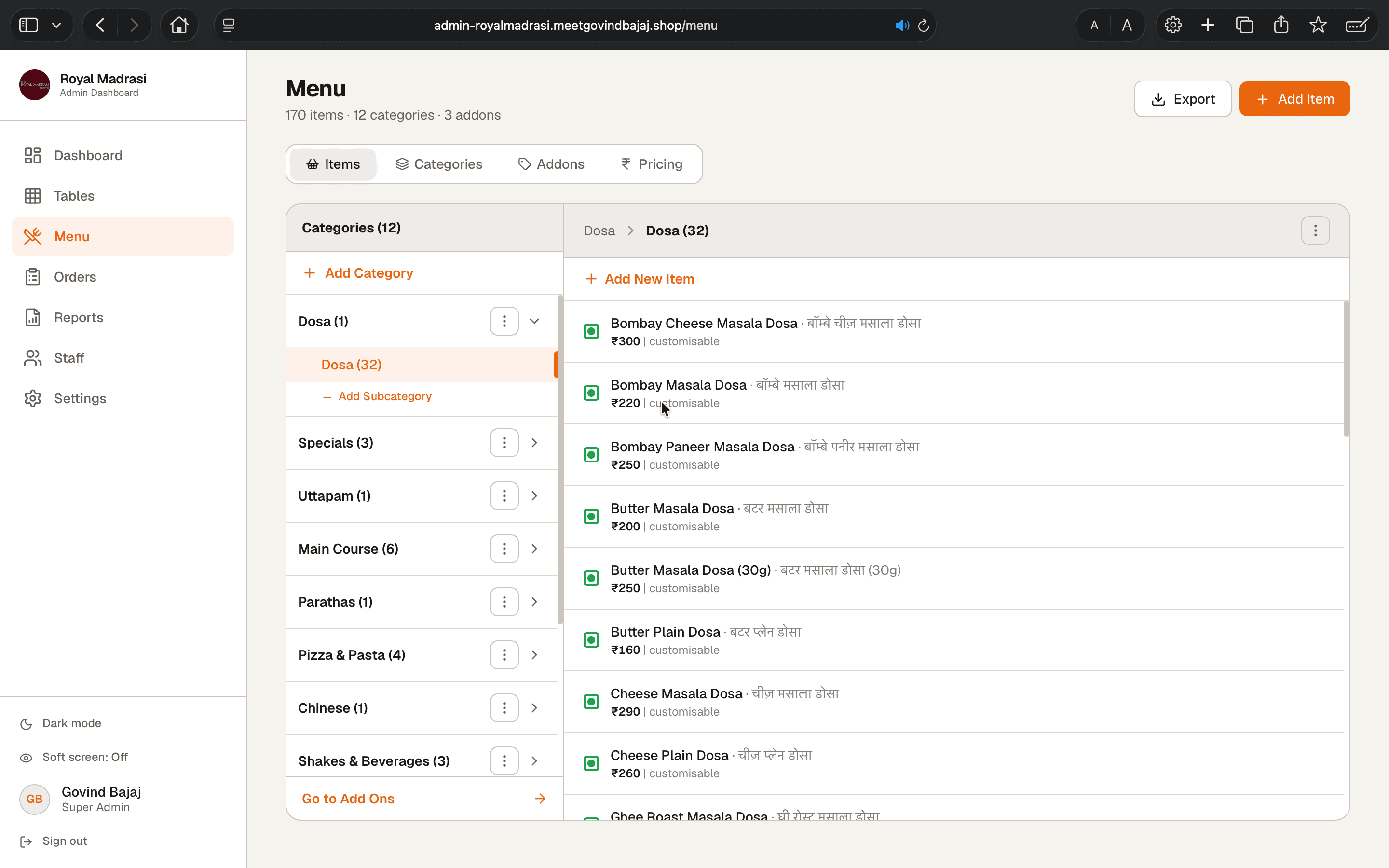Viewport: 1389px width, 868px height.
Task: Open three-dot menu for Main Course category
Action: coord(504,549)
